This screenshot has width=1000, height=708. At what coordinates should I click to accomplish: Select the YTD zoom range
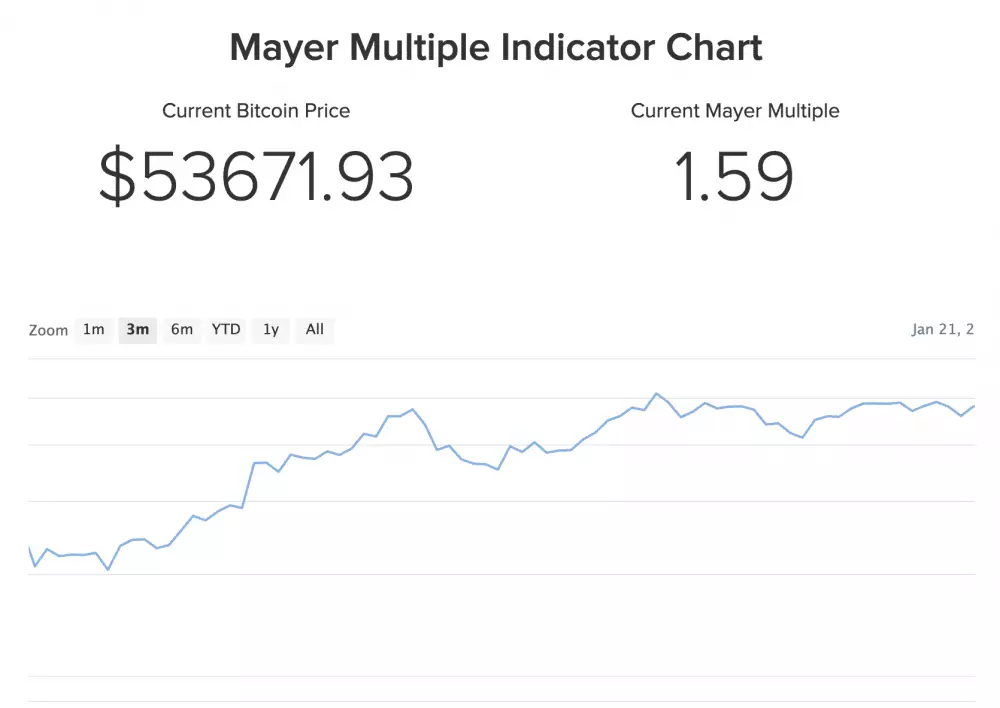[225, 330]
